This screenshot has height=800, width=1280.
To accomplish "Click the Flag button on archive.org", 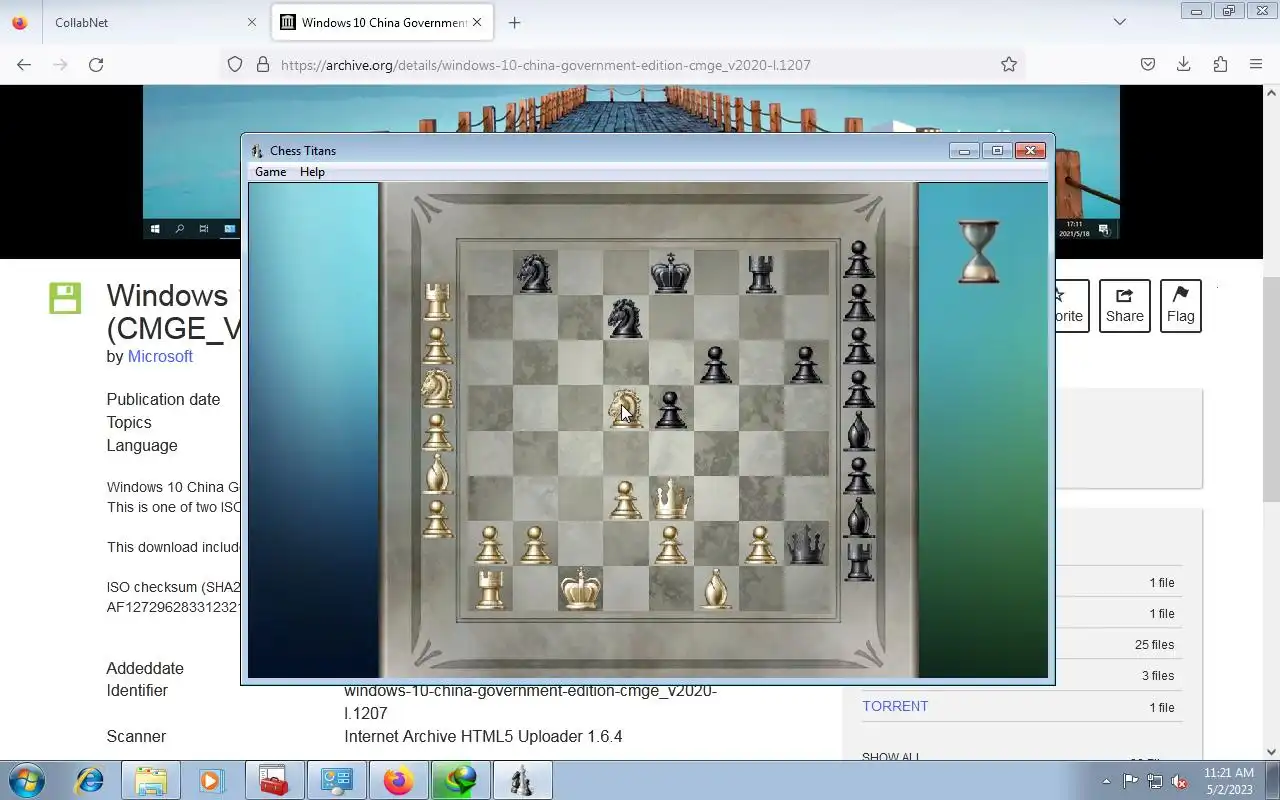I will click(x=1180, y=306).
